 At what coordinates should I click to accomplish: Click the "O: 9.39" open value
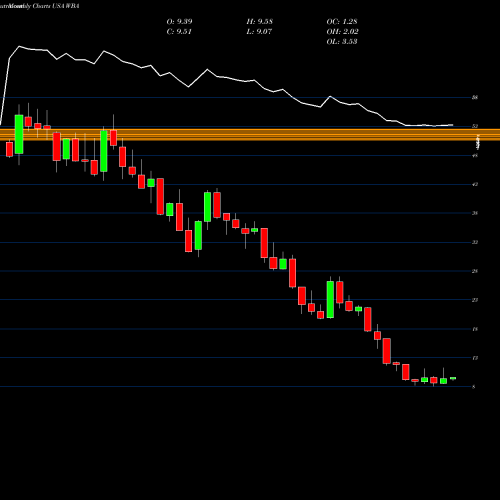click(x=179, y=22)
